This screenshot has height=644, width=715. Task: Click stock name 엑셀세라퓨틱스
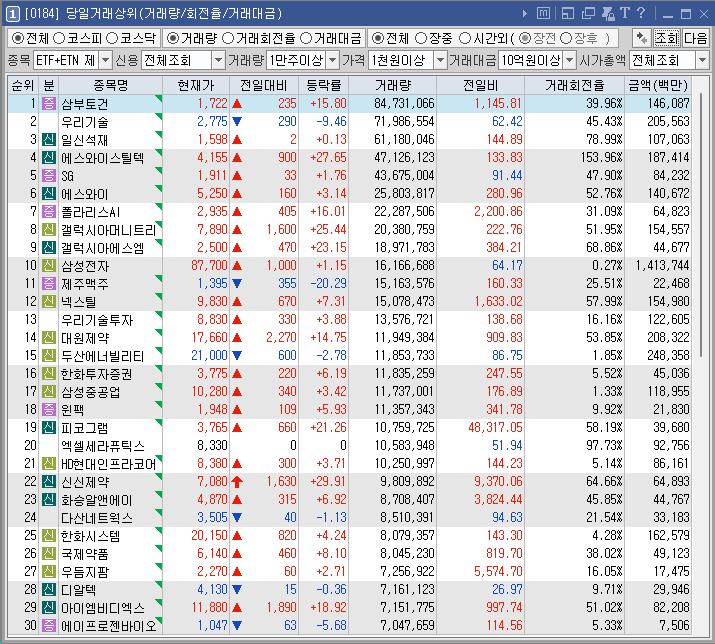103,446
